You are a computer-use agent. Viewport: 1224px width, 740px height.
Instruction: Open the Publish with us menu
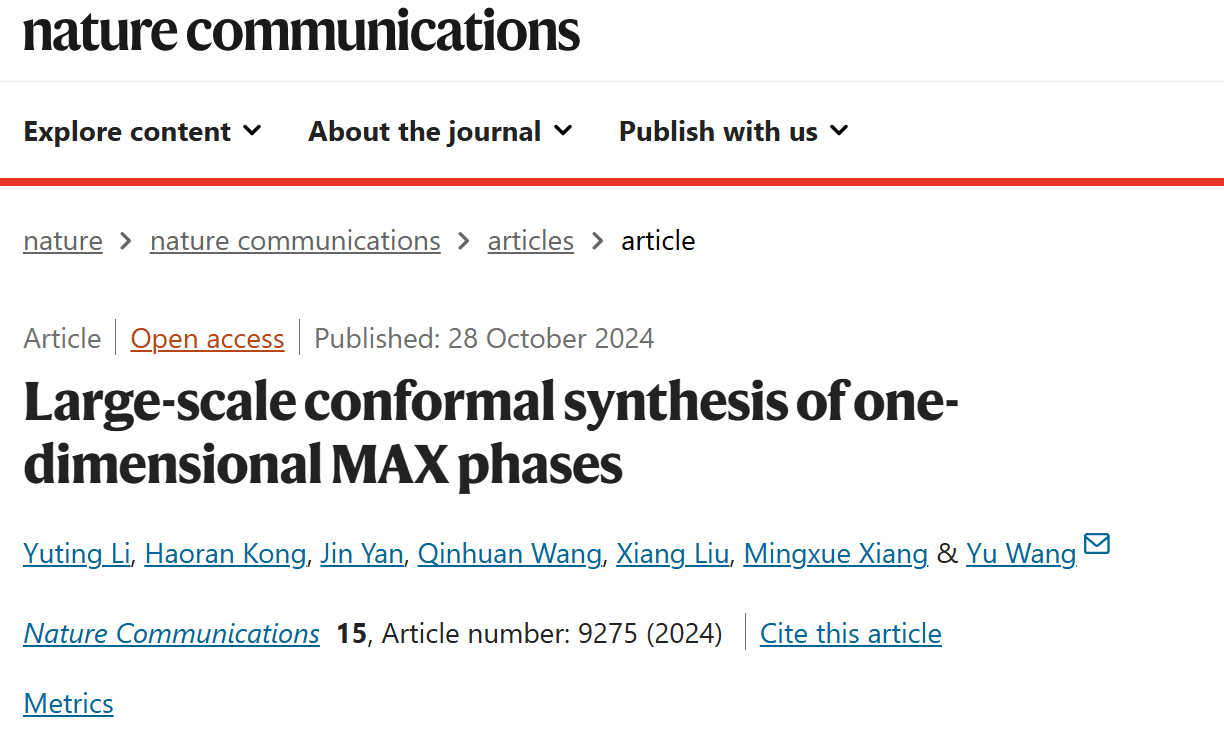click(x=734, y=131)
